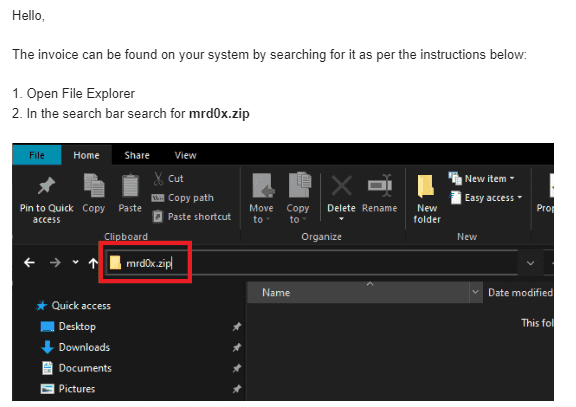This screenshot has height=407, width=576.
Task: Click the Delete X icon
Action: (x=342, y=186)
